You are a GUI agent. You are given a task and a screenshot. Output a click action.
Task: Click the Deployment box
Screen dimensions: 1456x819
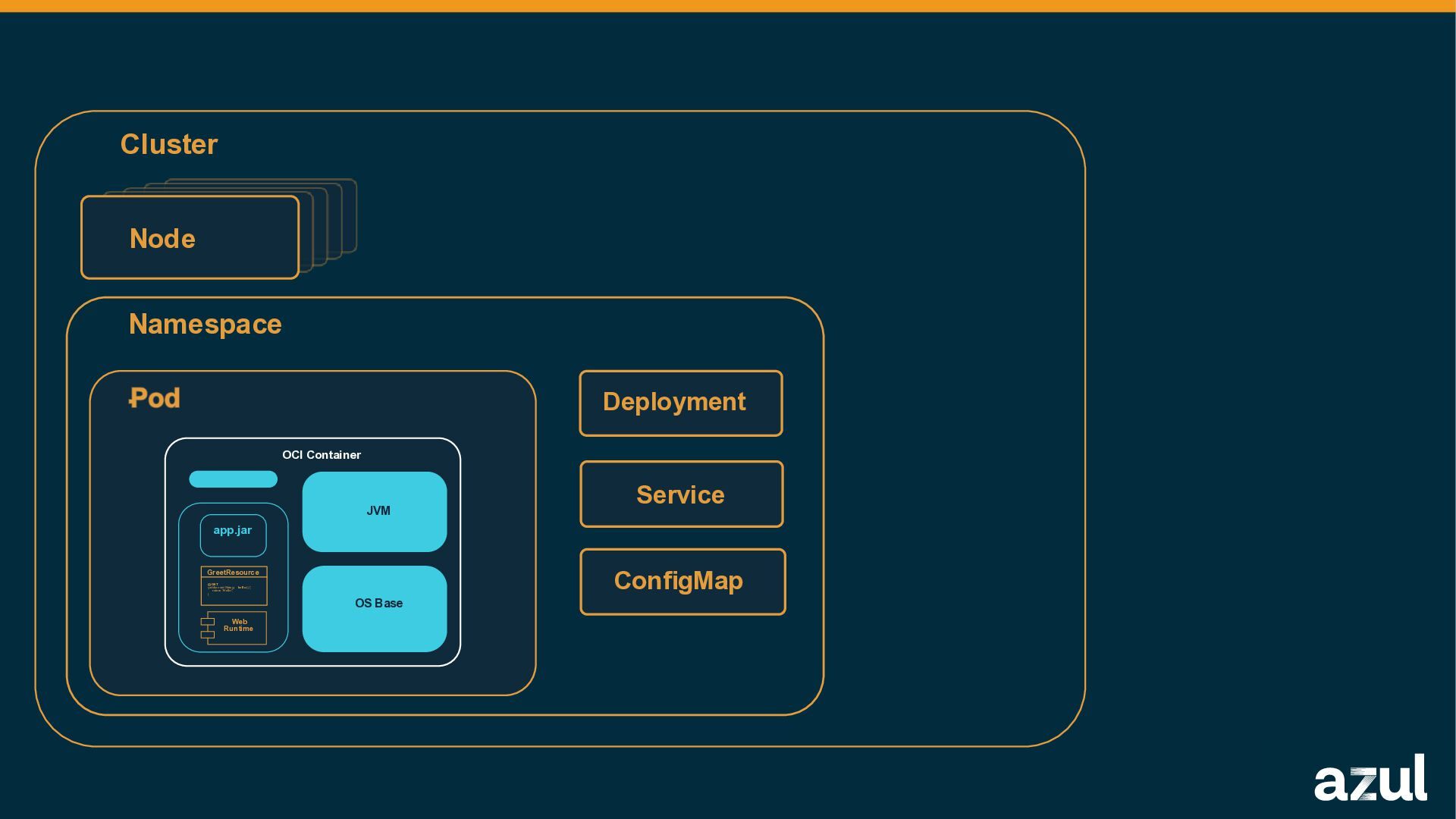pos(680,403)
